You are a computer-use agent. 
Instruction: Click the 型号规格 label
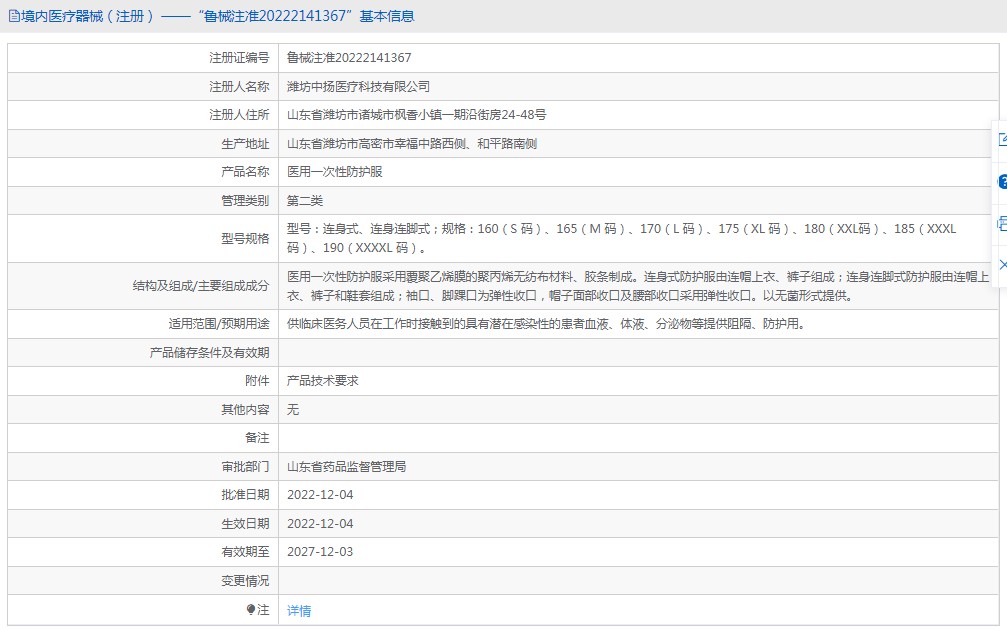[245, 238]
